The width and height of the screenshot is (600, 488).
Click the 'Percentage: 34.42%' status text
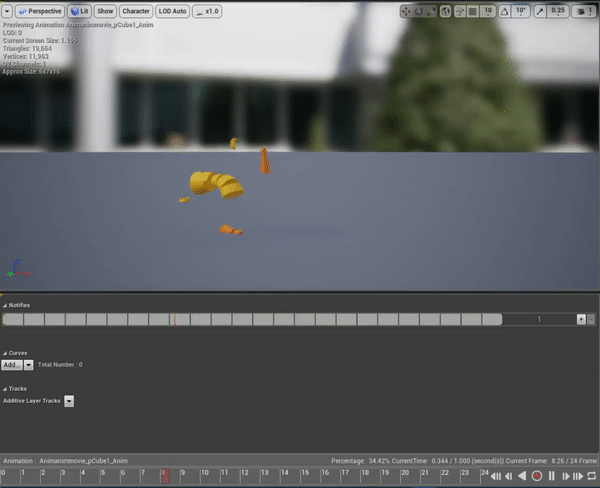point(360,461)
